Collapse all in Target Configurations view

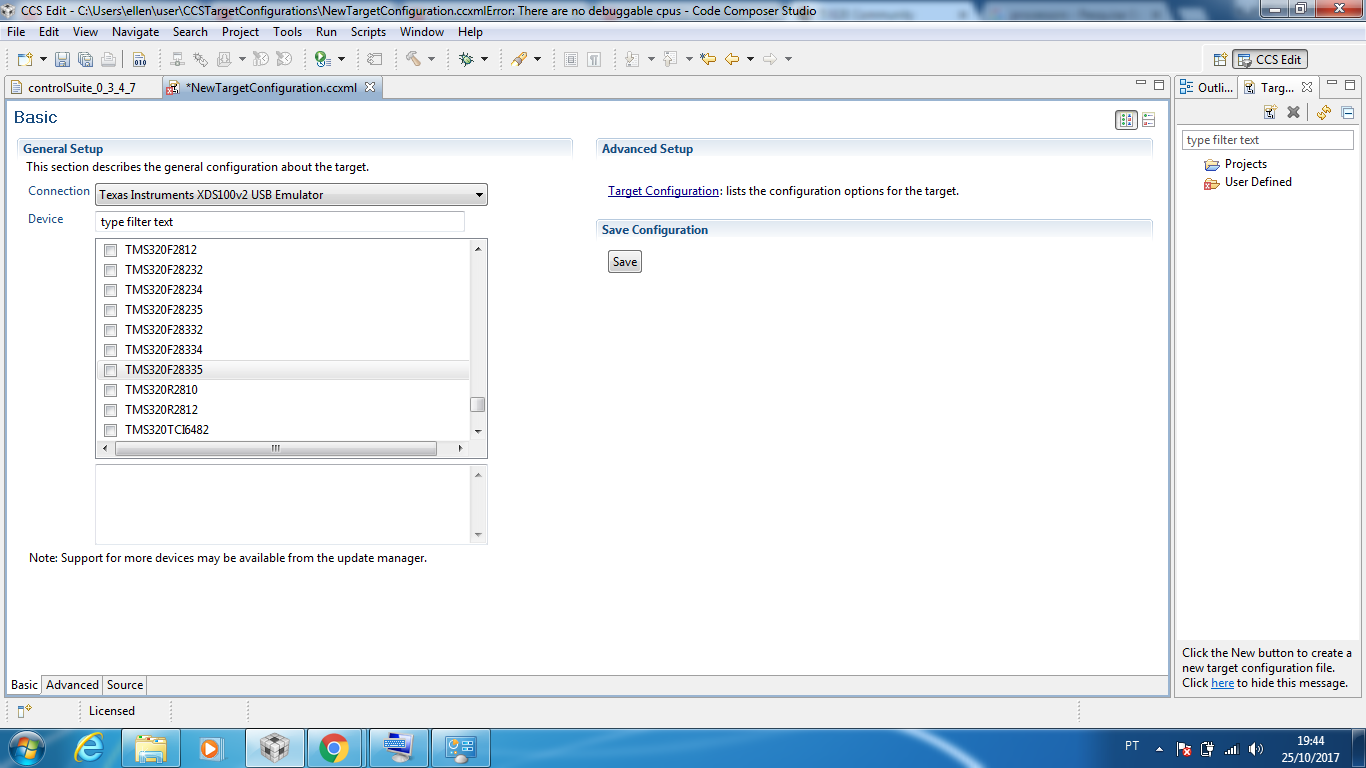1347,113
